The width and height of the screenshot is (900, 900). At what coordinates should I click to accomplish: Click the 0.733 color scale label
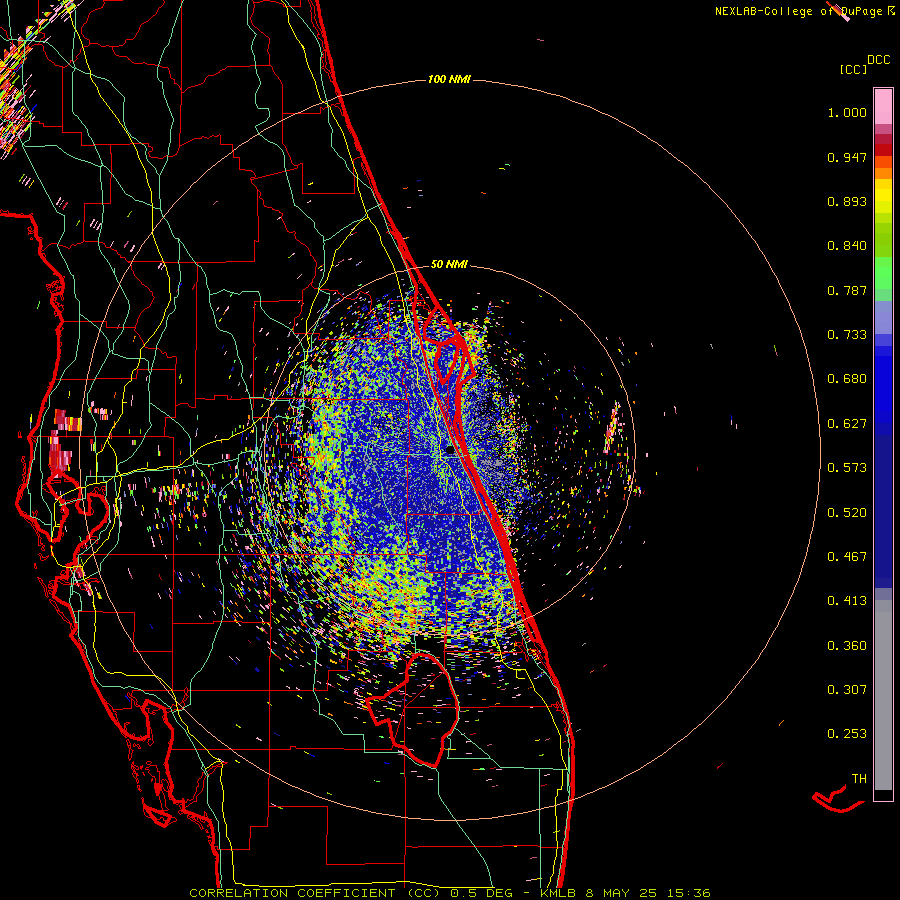coord(847,335)
